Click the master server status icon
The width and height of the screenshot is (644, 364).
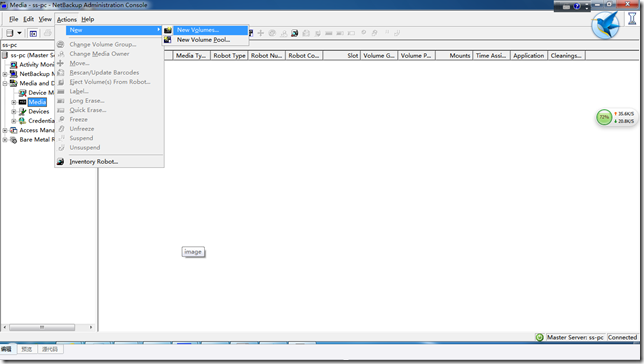[539, 337]
